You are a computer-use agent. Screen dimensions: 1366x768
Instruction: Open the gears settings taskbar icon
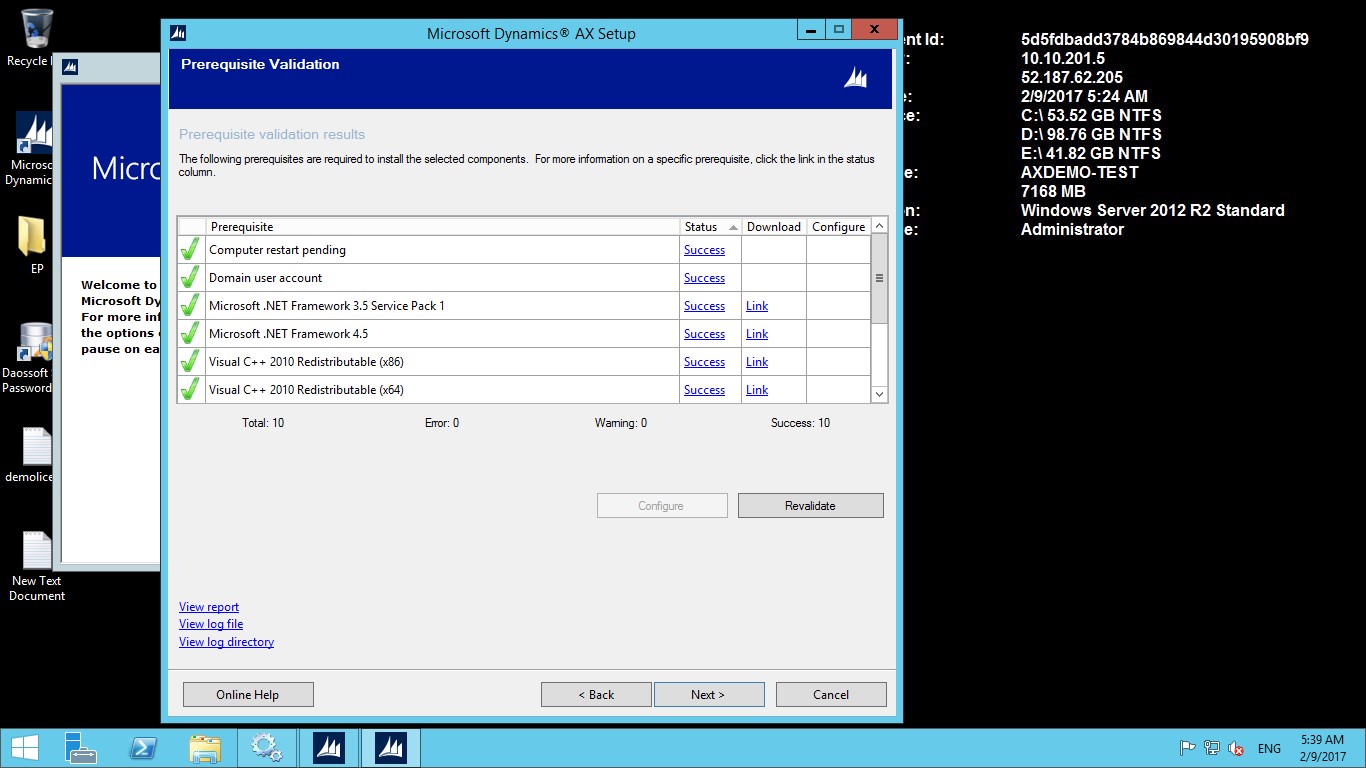click(266, 748)
